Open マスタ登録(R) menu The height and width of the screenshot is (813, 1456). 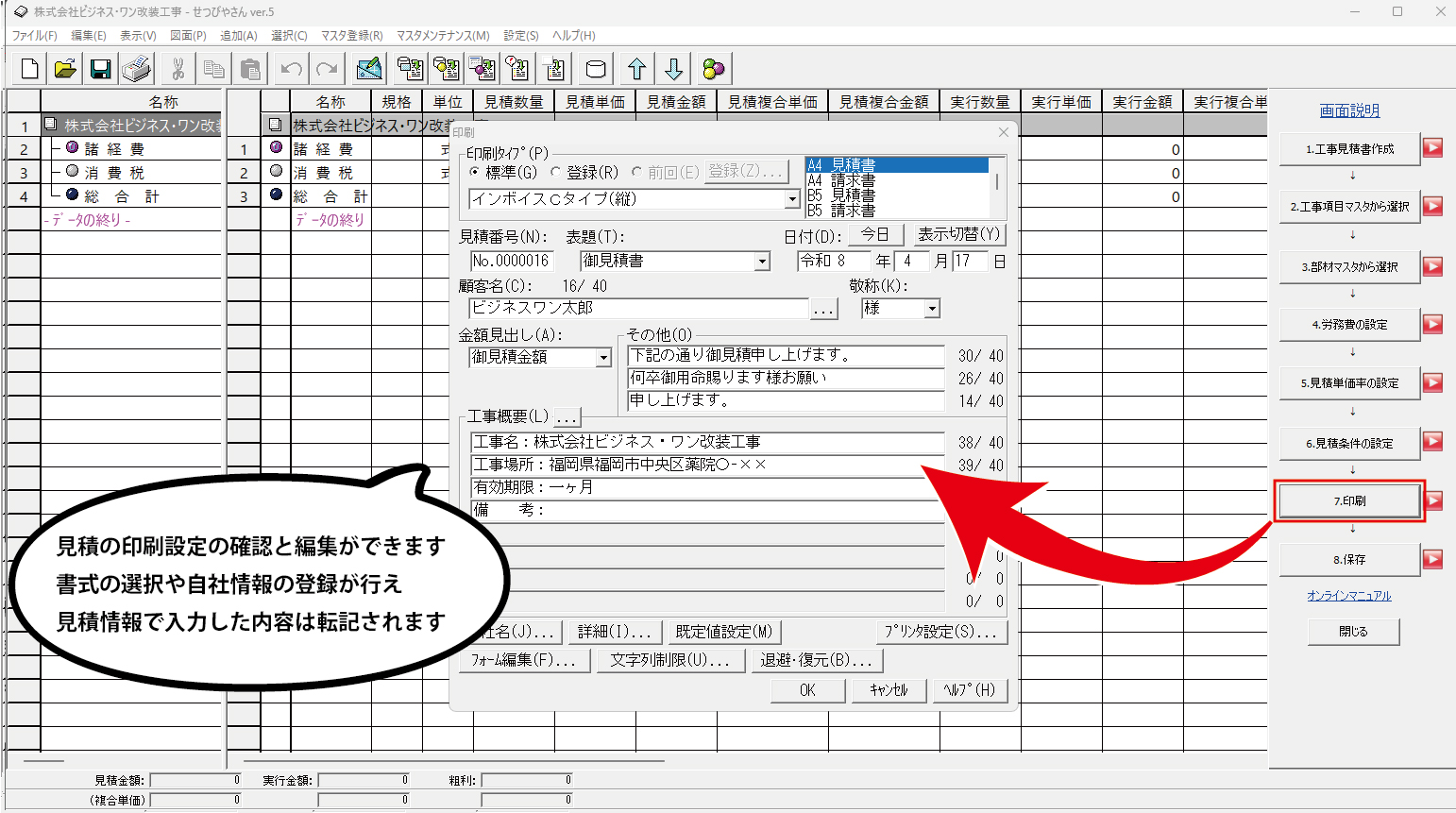point(351,35)
